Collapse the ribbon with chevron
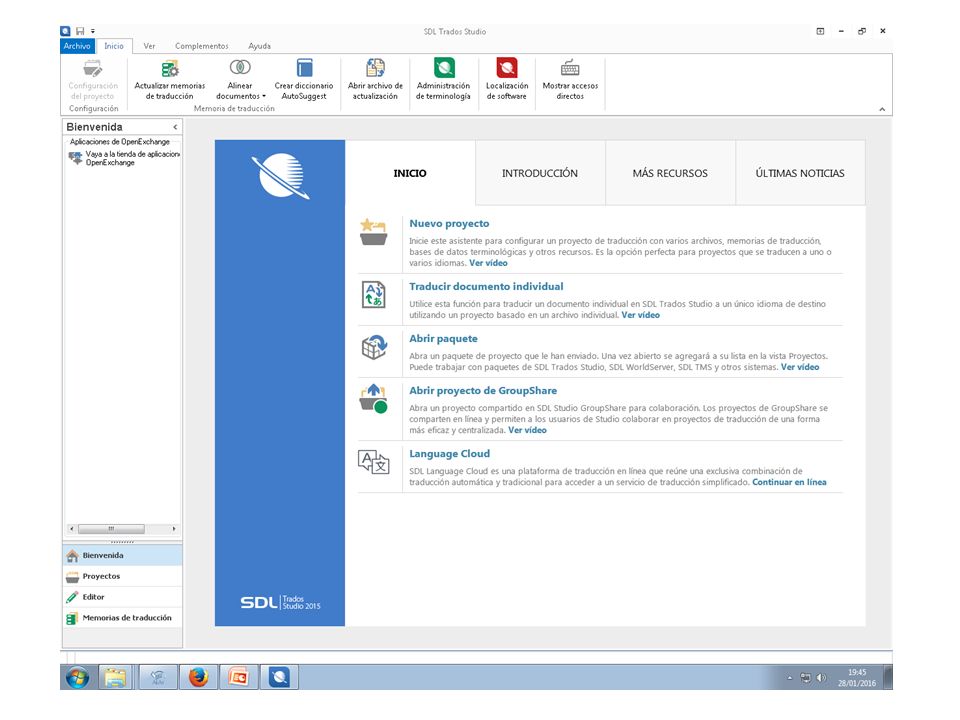The height and width of the screenshot is (720, 960). [882, 109]
